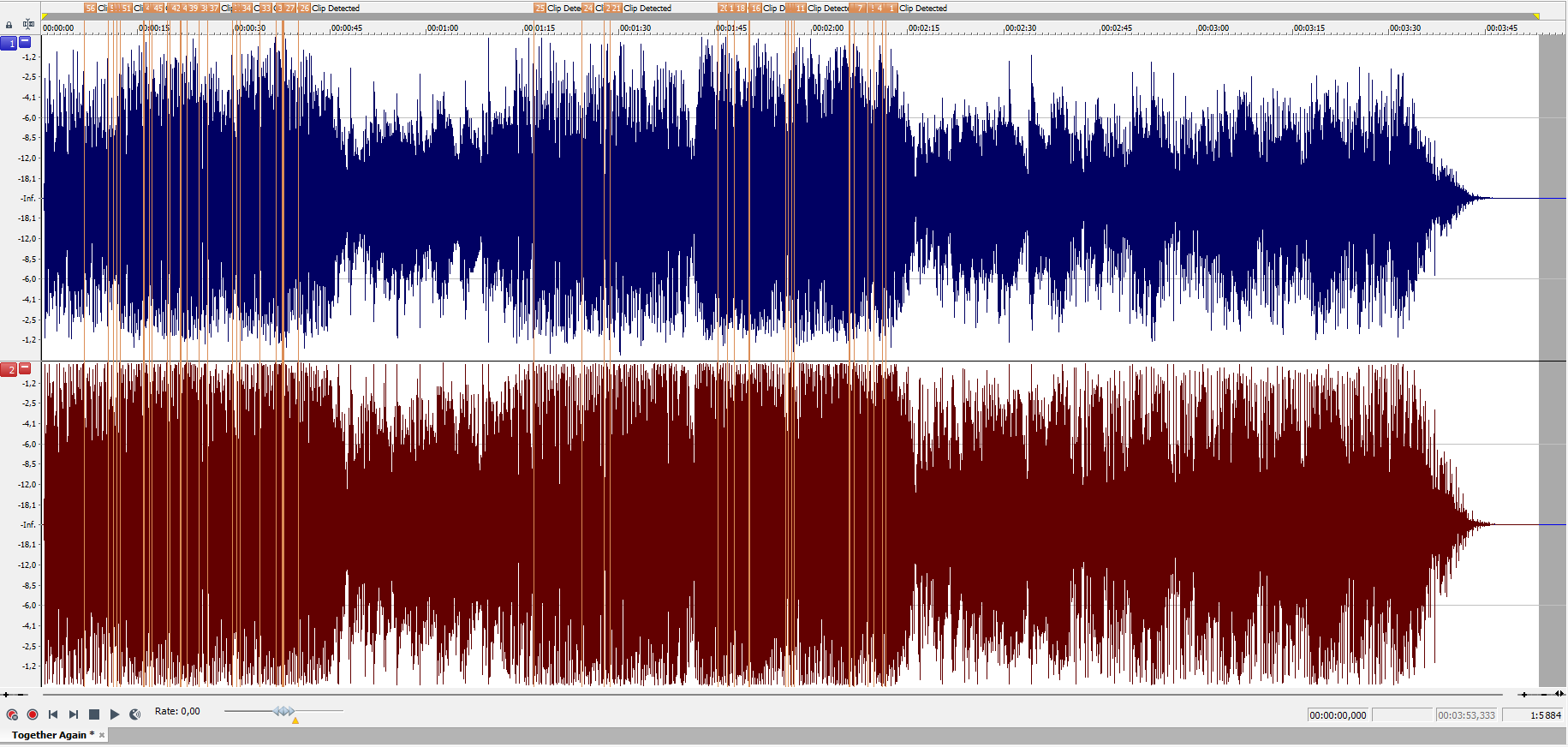The image size is (1568, 747).
Task: Toggle channel 1 blue number button
Action: 9,43
